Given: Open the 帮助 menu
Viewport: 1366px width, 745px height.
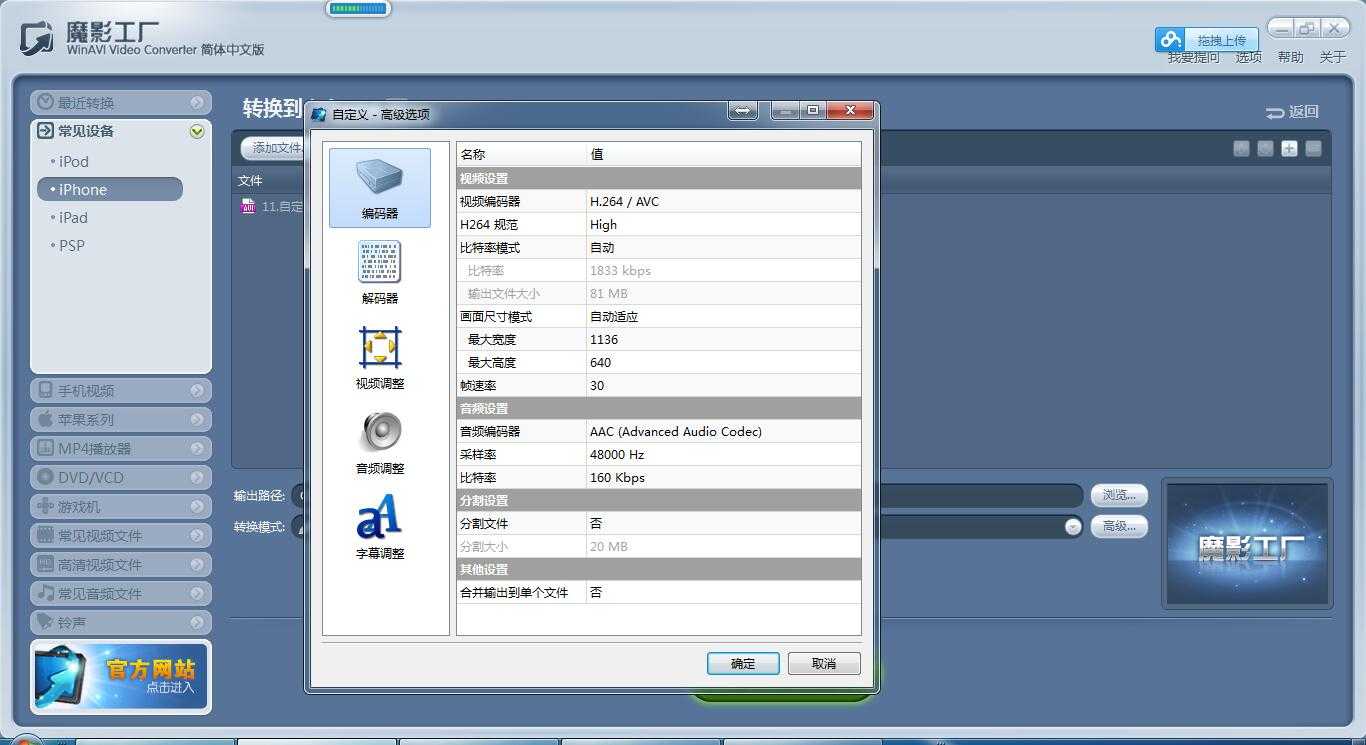Looking at the screenshot, I should (x=1291, y=57).
